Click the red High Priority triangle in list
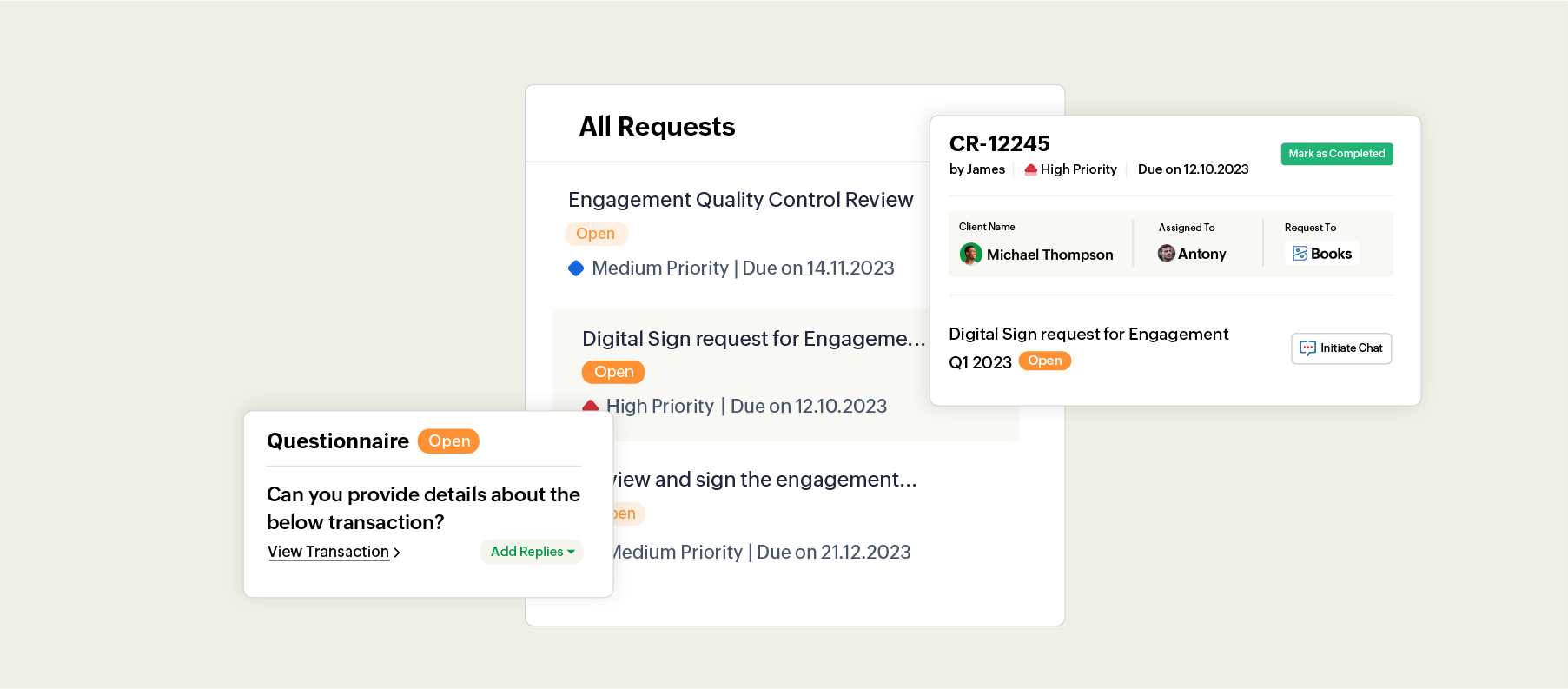 pos(591,406)
